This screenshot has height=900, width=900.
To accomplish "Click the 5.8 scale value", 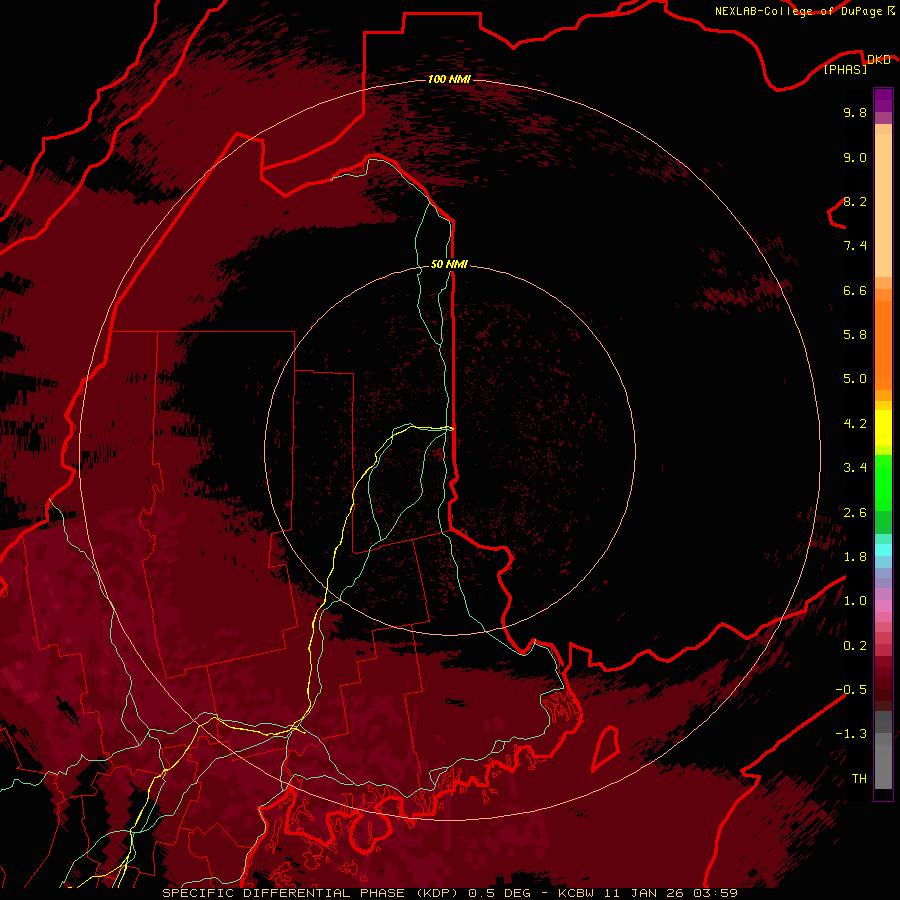I will [x=855, y=335].
